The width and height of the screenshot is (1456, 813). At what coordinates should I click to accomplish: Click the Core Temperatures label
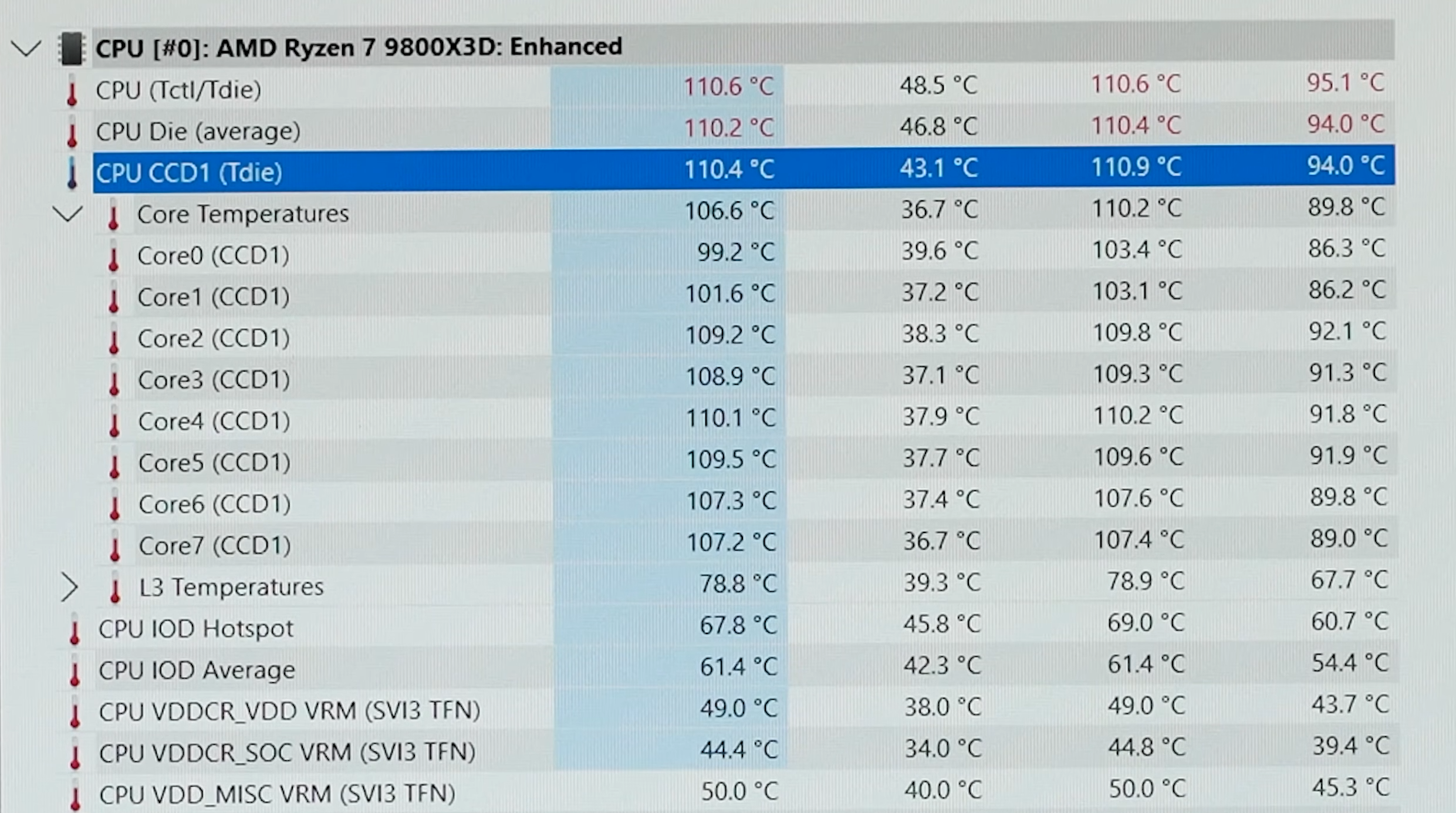tap(243, 214)
